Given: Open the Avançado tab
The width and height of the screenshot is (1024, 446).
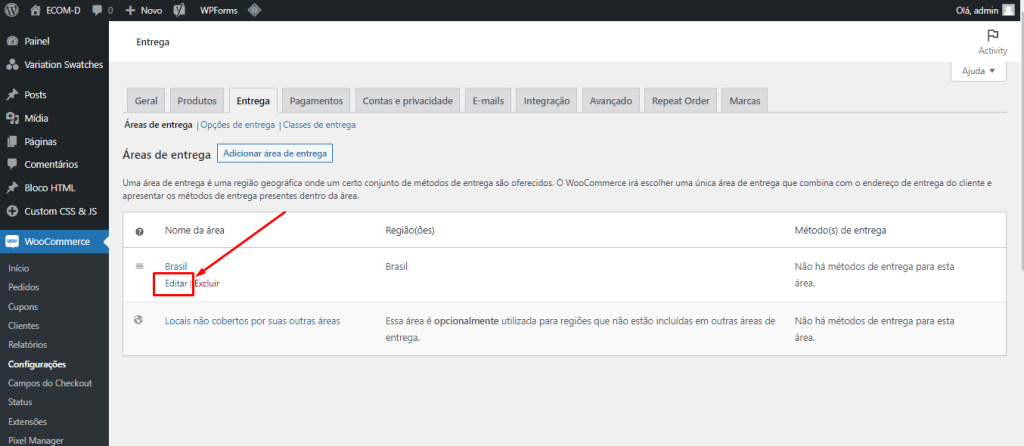Looking at the screenshot, I should point(611,101).
